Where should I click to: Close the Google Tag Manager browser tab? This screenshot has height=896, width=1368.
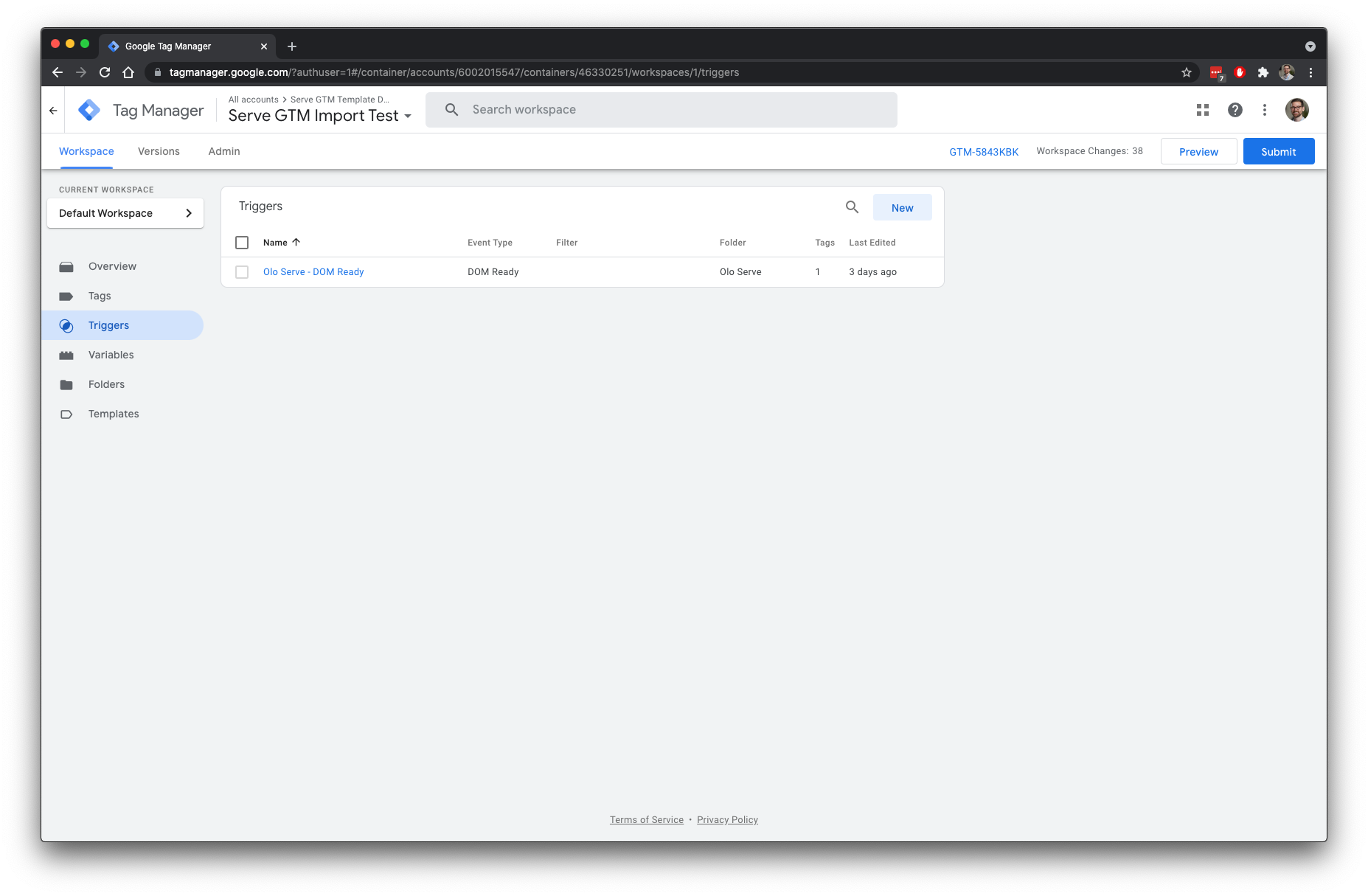(264, 46)
